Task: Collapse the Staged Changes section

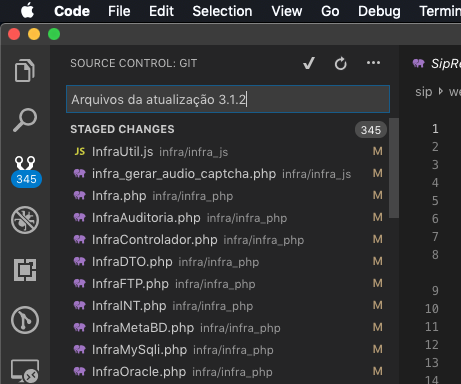Action: coord(122,129)
